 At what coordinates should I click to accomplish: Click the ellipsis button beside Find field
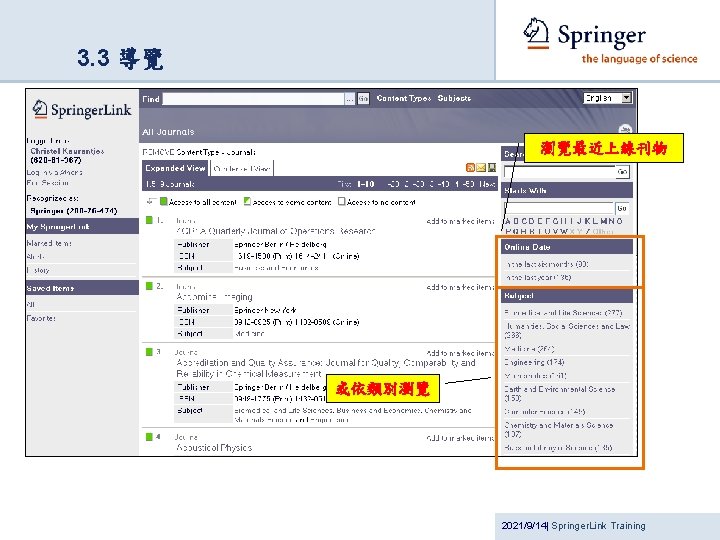[x=350, y=99]
